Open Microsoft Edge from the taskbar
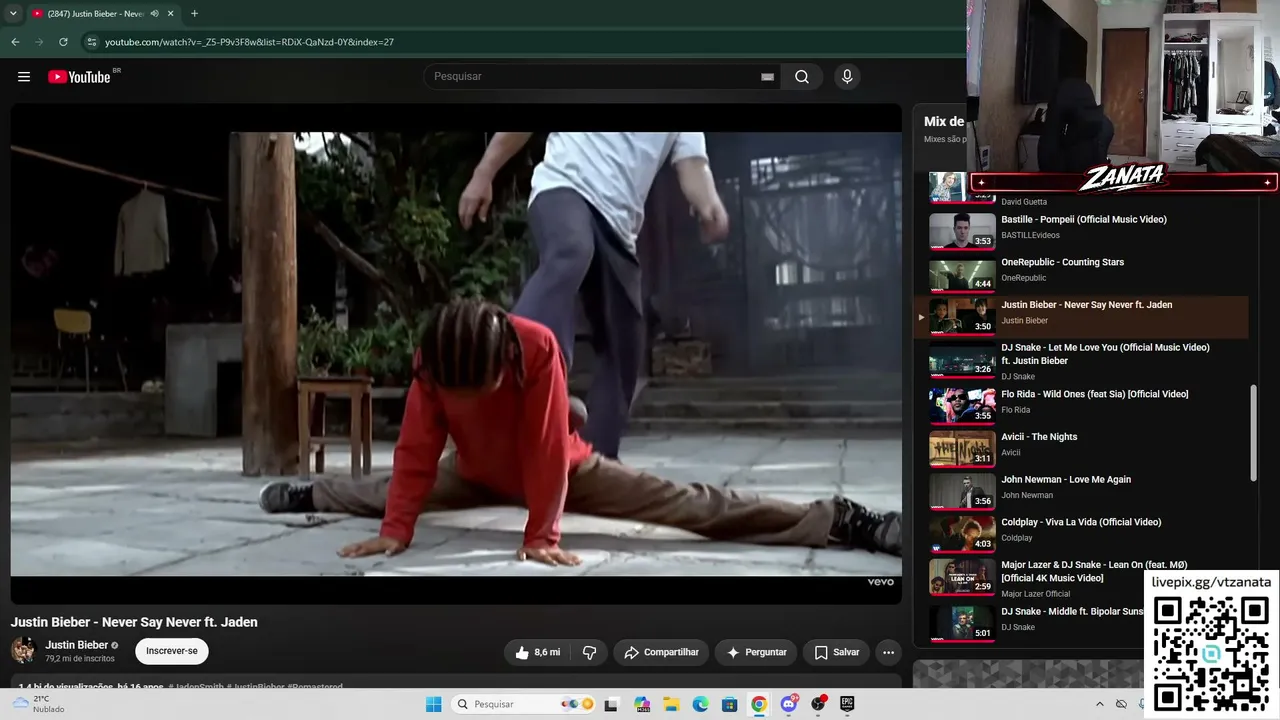Viewport: 1280px width, 720px height. pyautogui.click(x=700, y=704)
